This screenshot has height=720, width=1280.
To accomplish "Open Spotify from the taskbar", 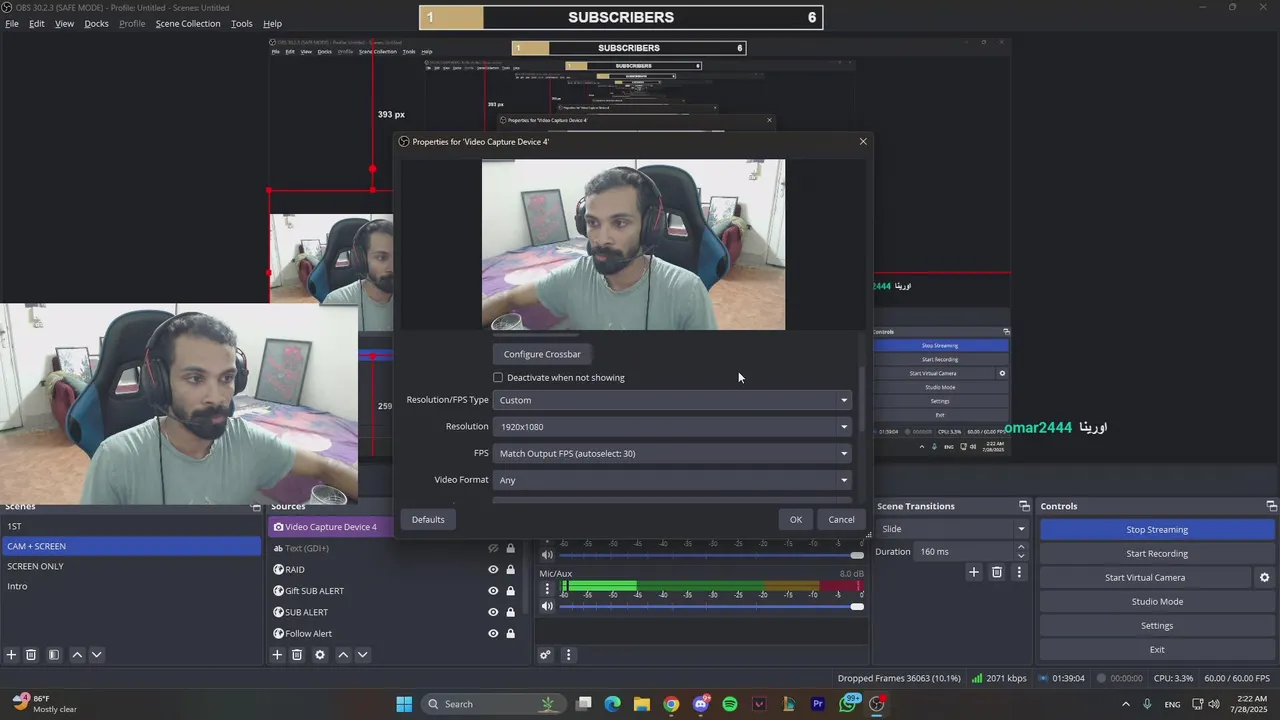I will coord(730,704).
